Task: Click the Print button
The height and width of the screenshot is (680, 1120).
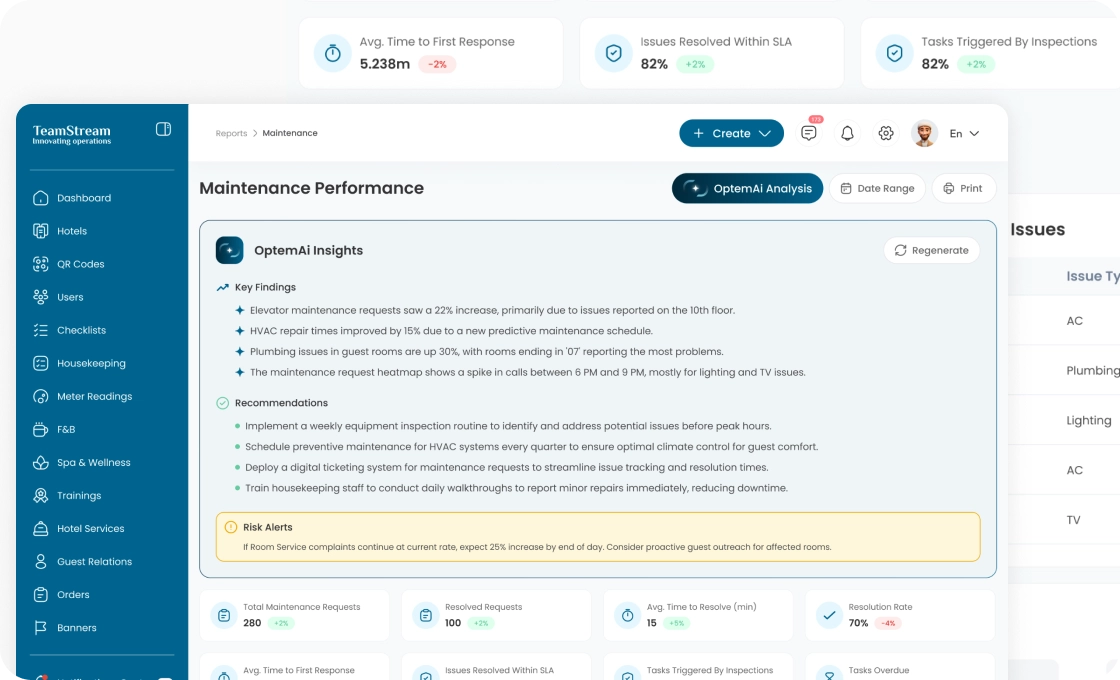Action: coord(963,188)
